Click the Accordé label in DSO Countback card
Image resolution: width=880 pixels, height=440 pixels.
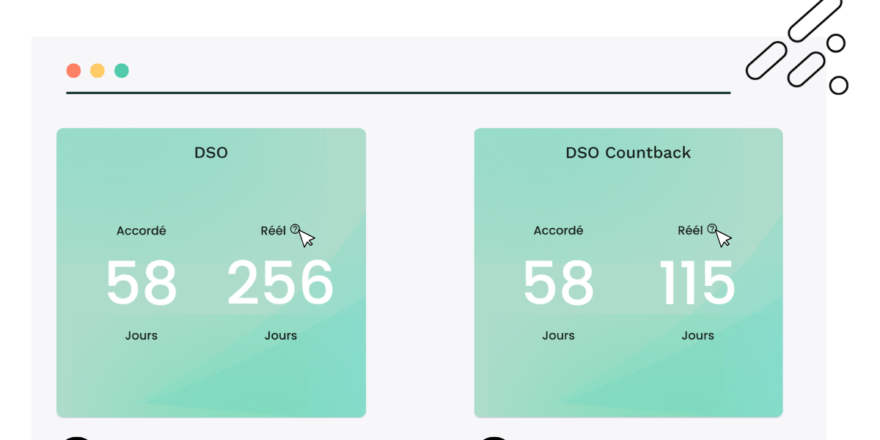(x=558, y=230)
